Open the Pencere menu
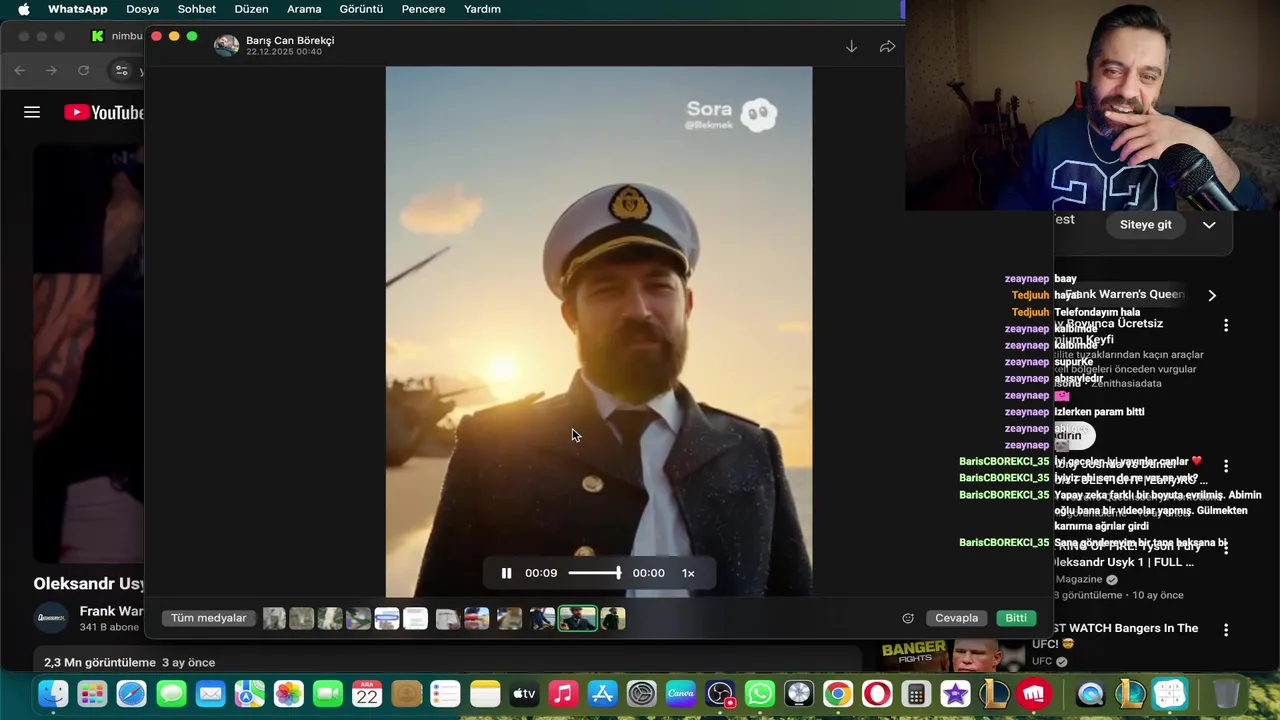This screenshot has width=1280, height=720. coord(423,9)
